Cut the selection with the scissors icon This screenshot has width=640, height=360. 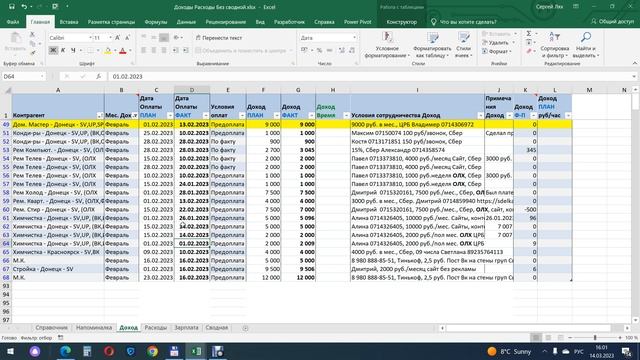33,35
